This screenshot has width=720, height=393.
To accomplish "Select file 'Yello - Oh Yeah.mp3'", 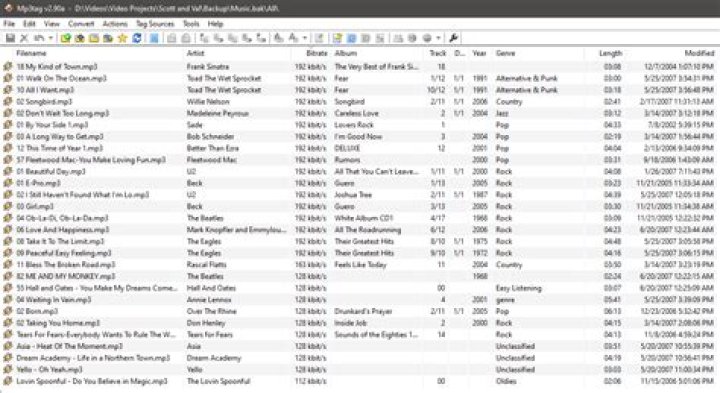I will pos(50,370).
